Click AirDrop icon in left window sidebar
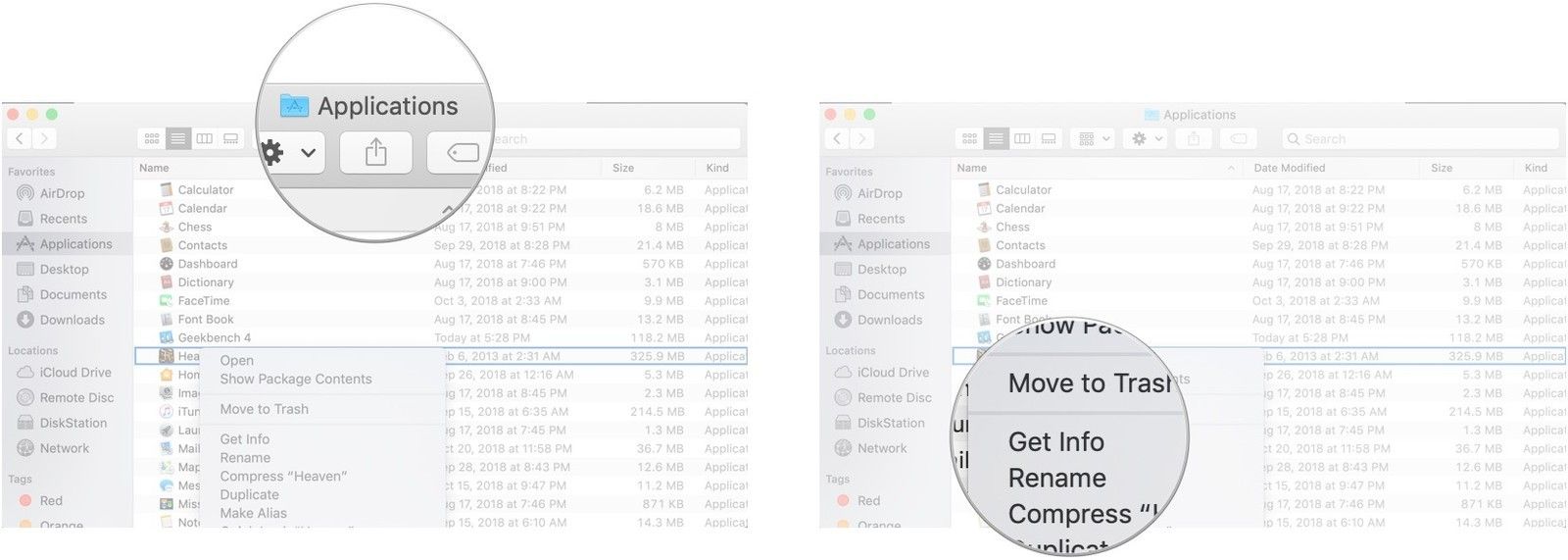Screen dimensions: 1568x560 (x=25, y=193)
